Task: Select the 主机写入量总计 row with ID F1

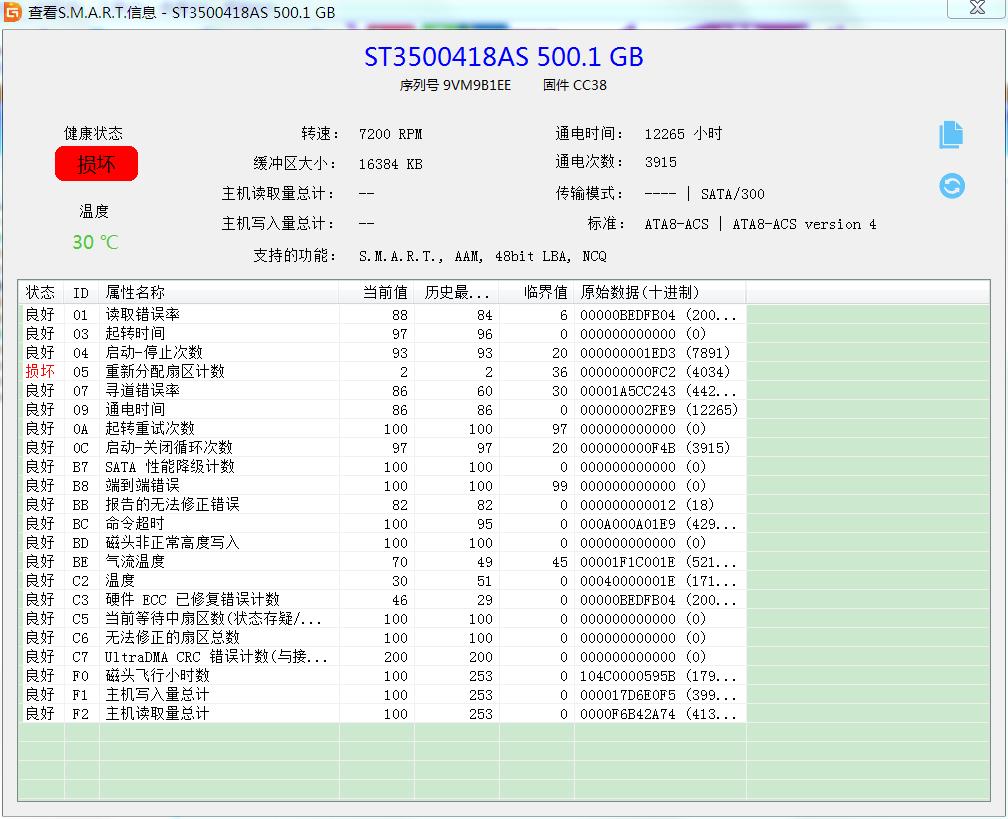Action: click(x=382, y=695)
